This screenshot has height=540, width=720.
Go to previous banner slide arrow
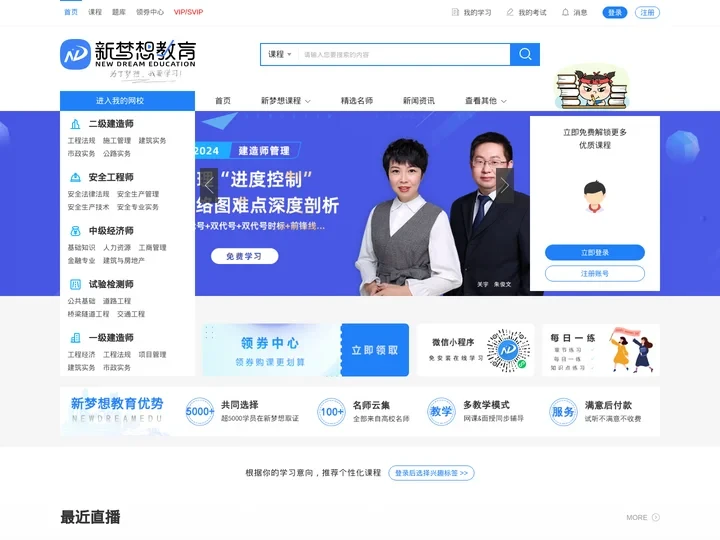click(x=209, y=186)
